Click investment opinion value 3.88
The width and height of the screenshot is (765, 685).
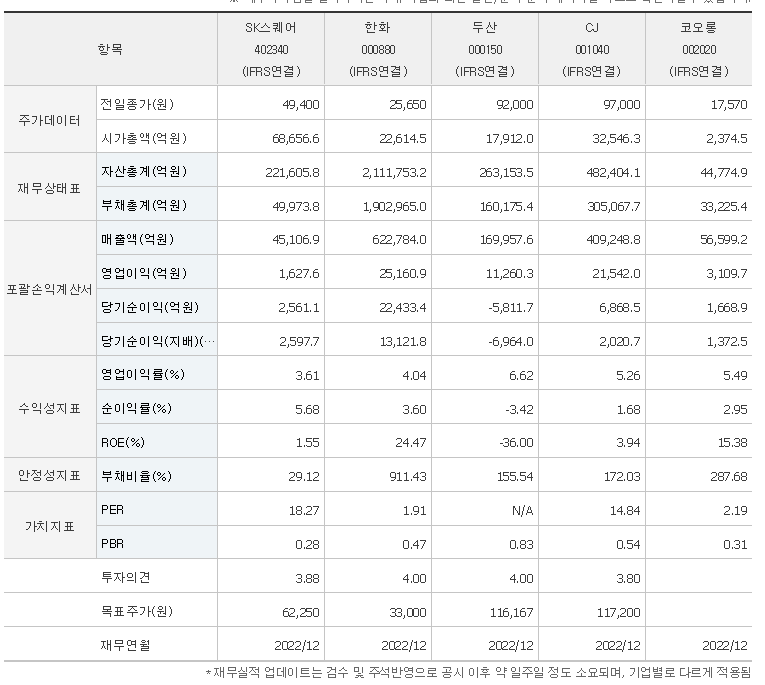pos(307,578)
